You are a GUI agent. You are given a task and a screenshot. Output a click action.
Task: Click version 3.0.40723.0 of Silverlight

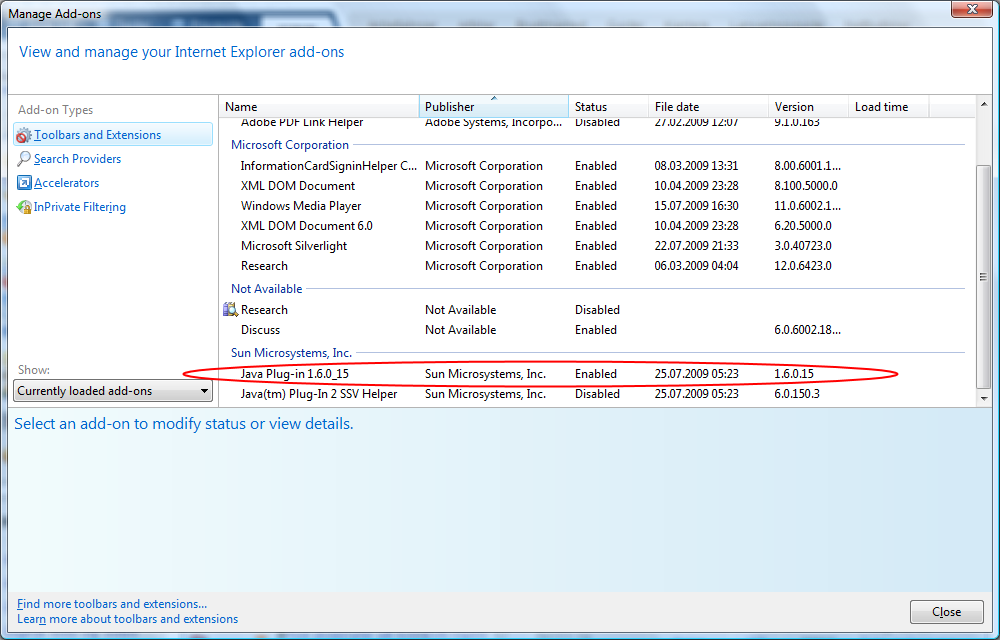pyautogui.click(x=803, y=245)
